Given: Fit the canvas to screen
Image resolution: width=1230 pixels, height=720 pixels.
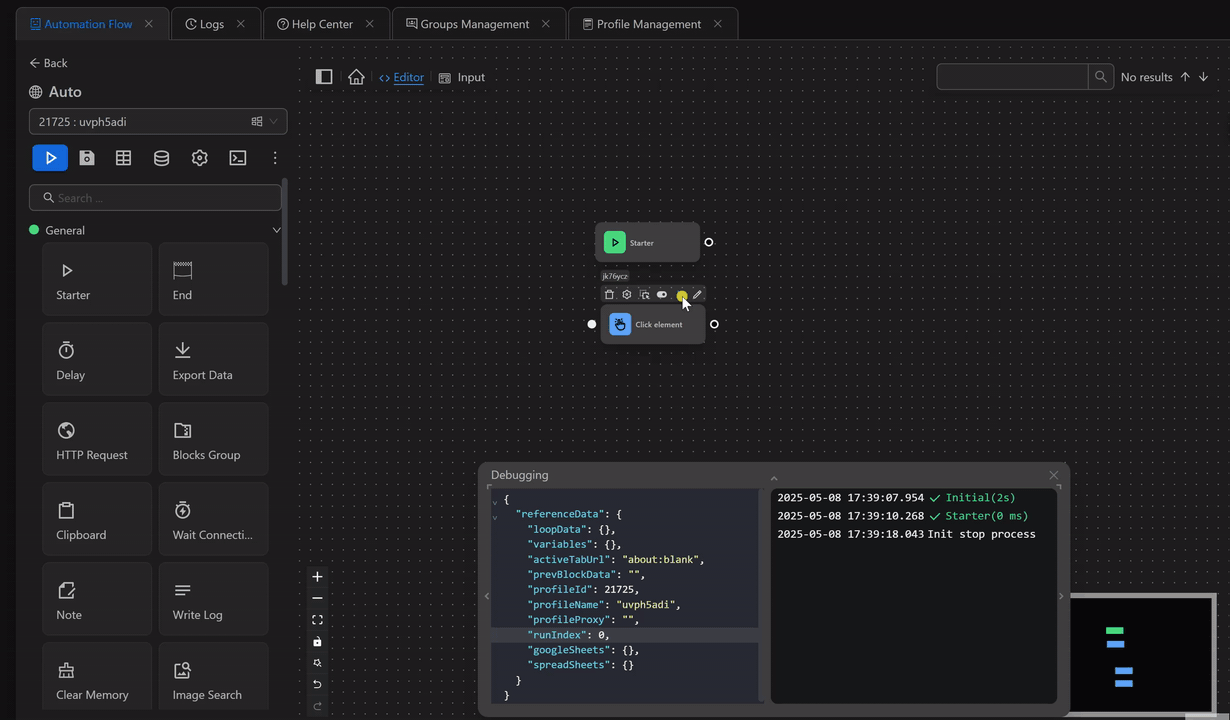Looking at the screenshot, I should (317, 620).
